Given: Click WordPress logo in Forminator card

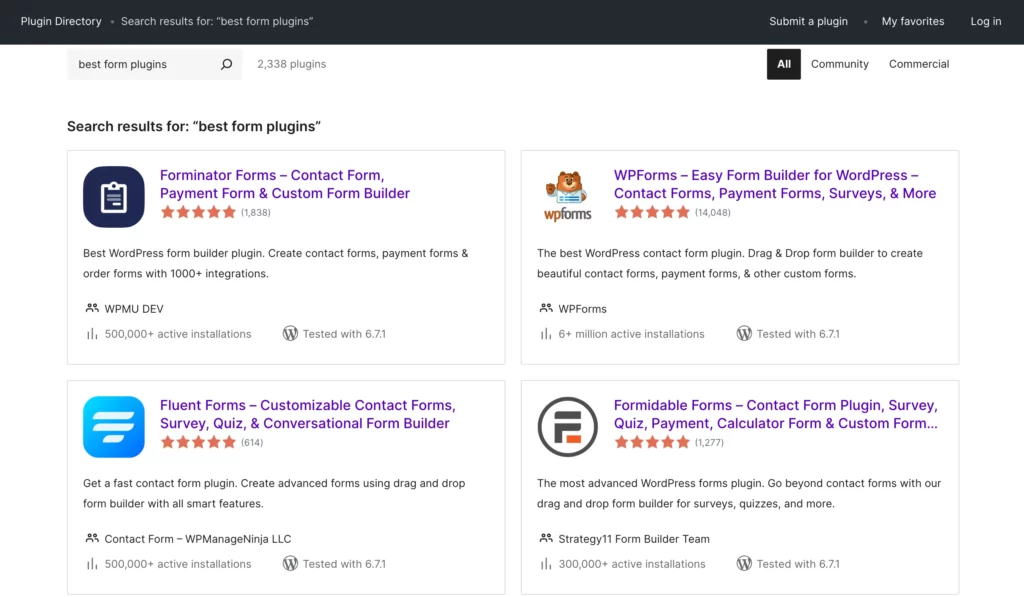Looking at the screenshot, I should pos(290,333).
